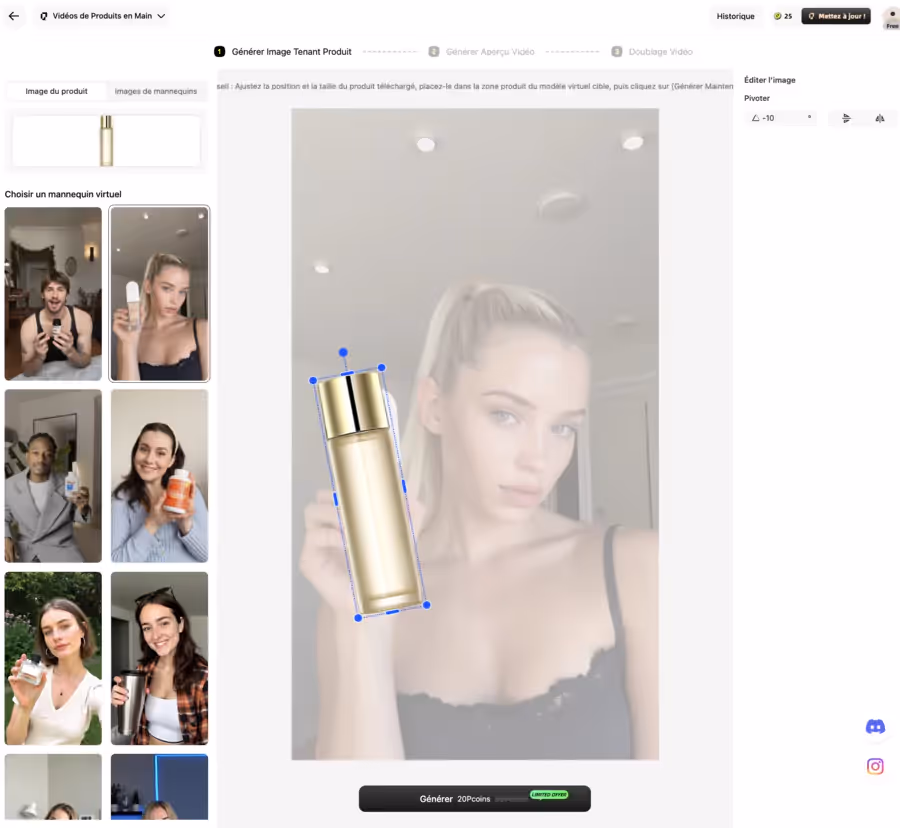The height and width of the screenshot is (828, 900).
Task: Choose the man in black tank top mannequin
Action: point(53,294)
